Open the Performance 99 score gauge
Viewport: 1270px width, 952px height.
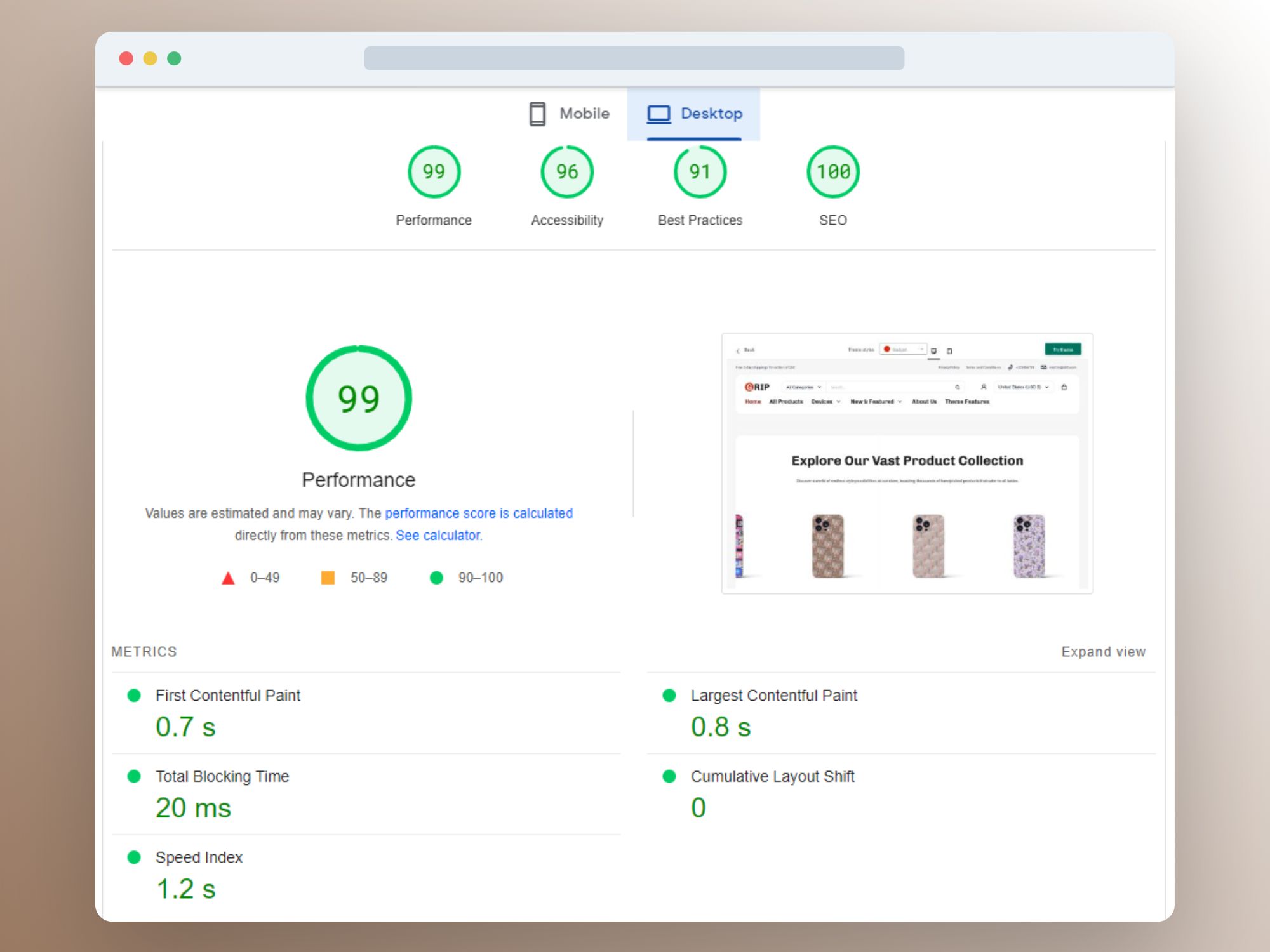coord(434,172)
